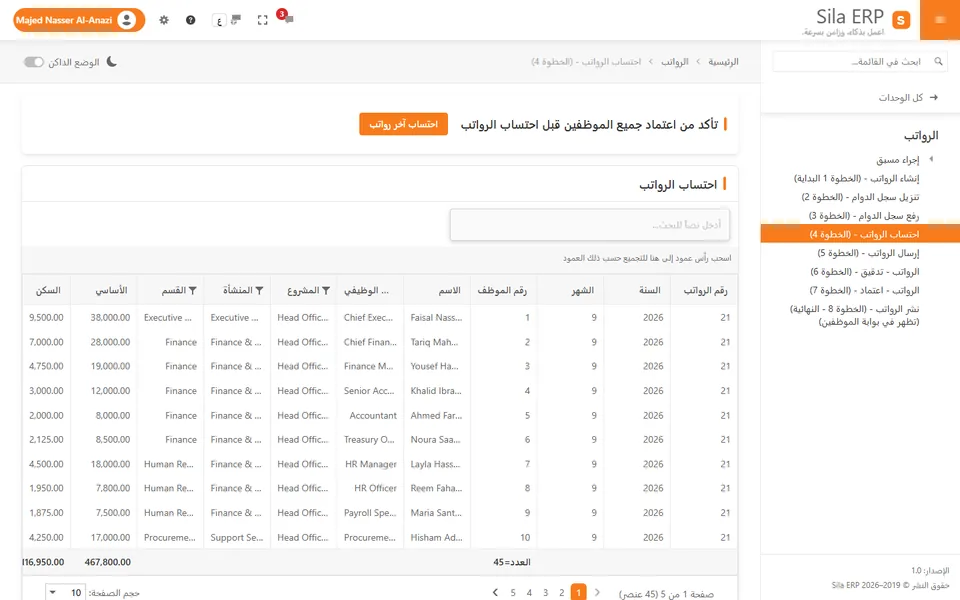Go to page 5
The image size is (960, 600).
(513, 592)
